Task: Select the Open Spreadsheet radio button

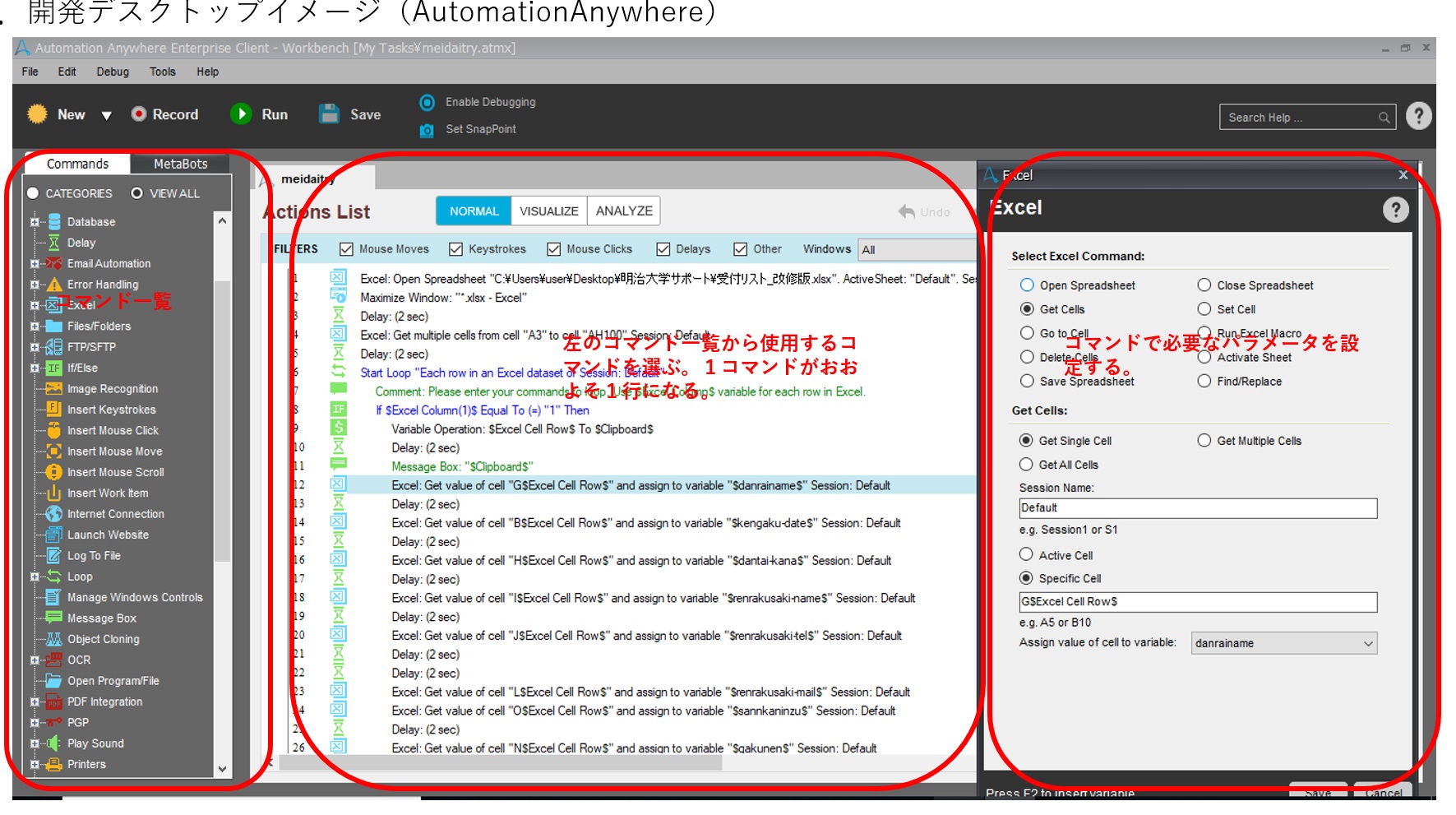Action: (1027, 285)
